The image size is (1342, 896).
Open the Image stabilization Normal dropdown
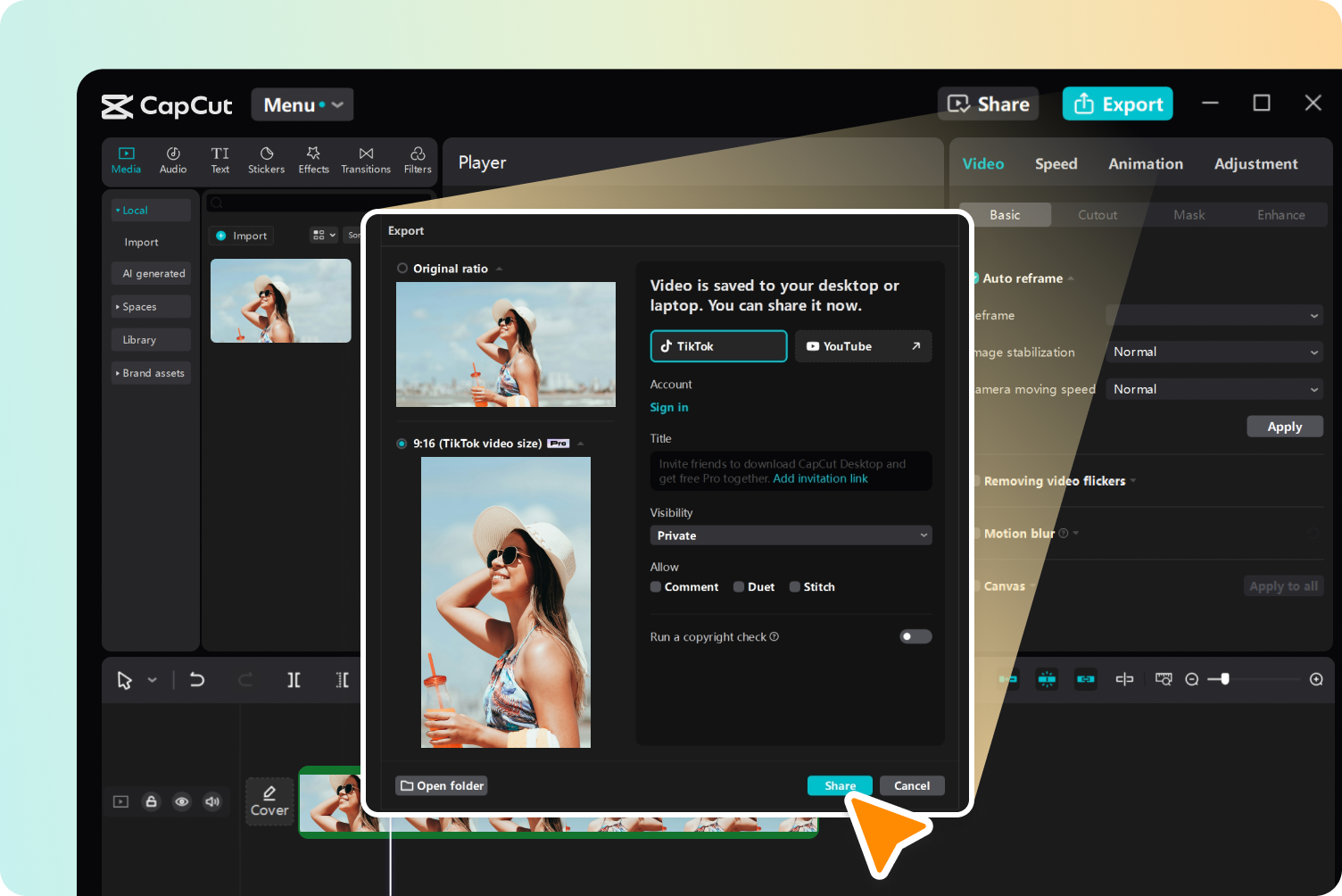pyautogui.click(x=1214, y=352)
